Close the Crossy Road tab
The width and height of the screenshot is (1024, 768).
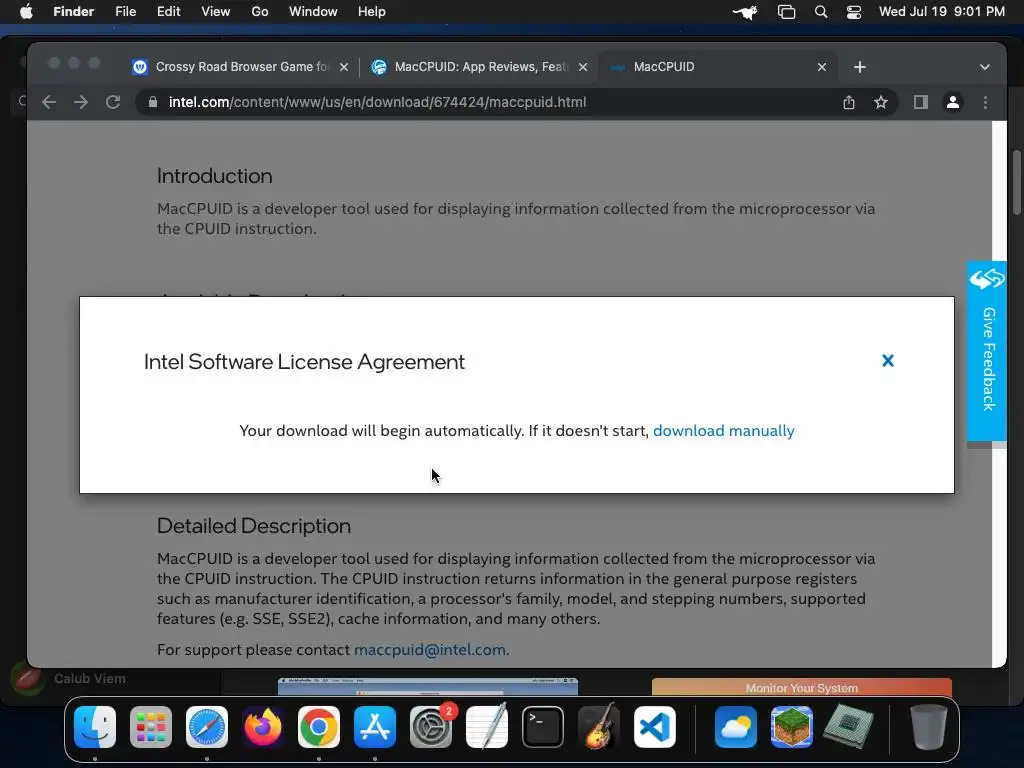tap(344, 67)
